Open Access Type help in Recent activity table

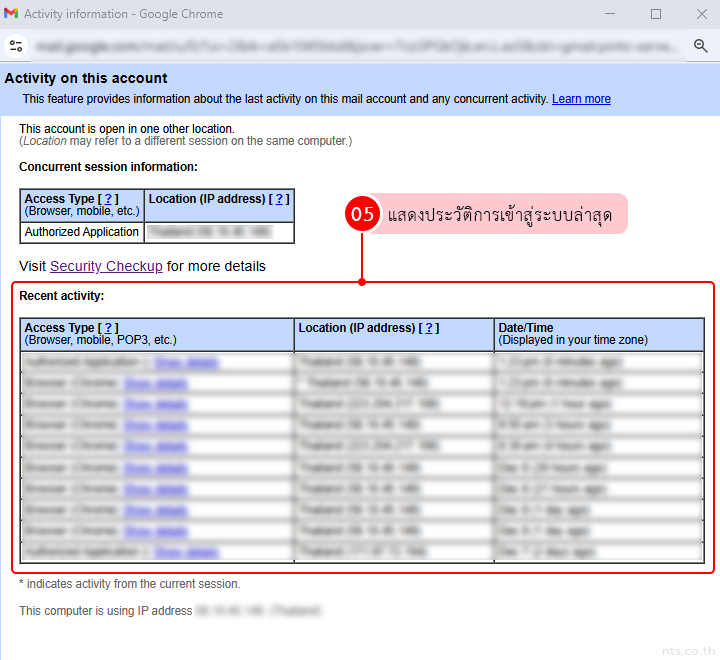click(x=108, y=327)
